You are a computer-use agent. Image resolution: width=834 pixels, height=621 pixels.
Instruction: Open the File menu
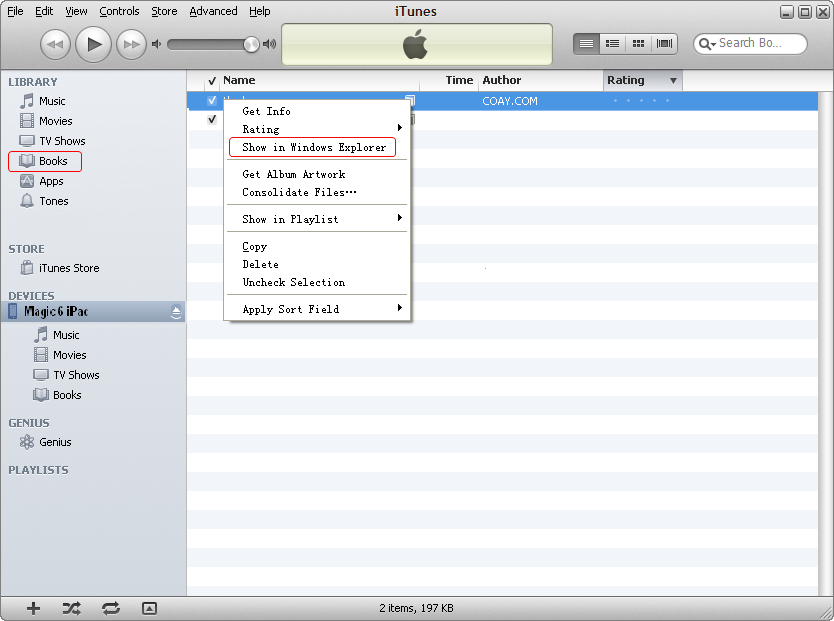(15, 11)
